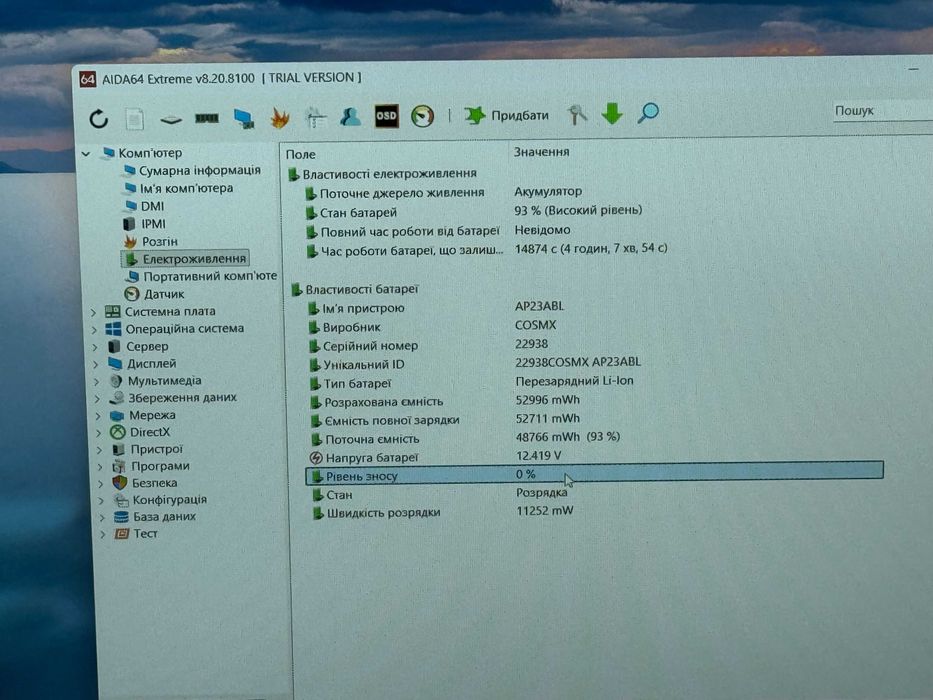The height and width of the screenshot is (700, 933).
Task: Expand the Дисплей node
Action: click(x=95, y=364)
